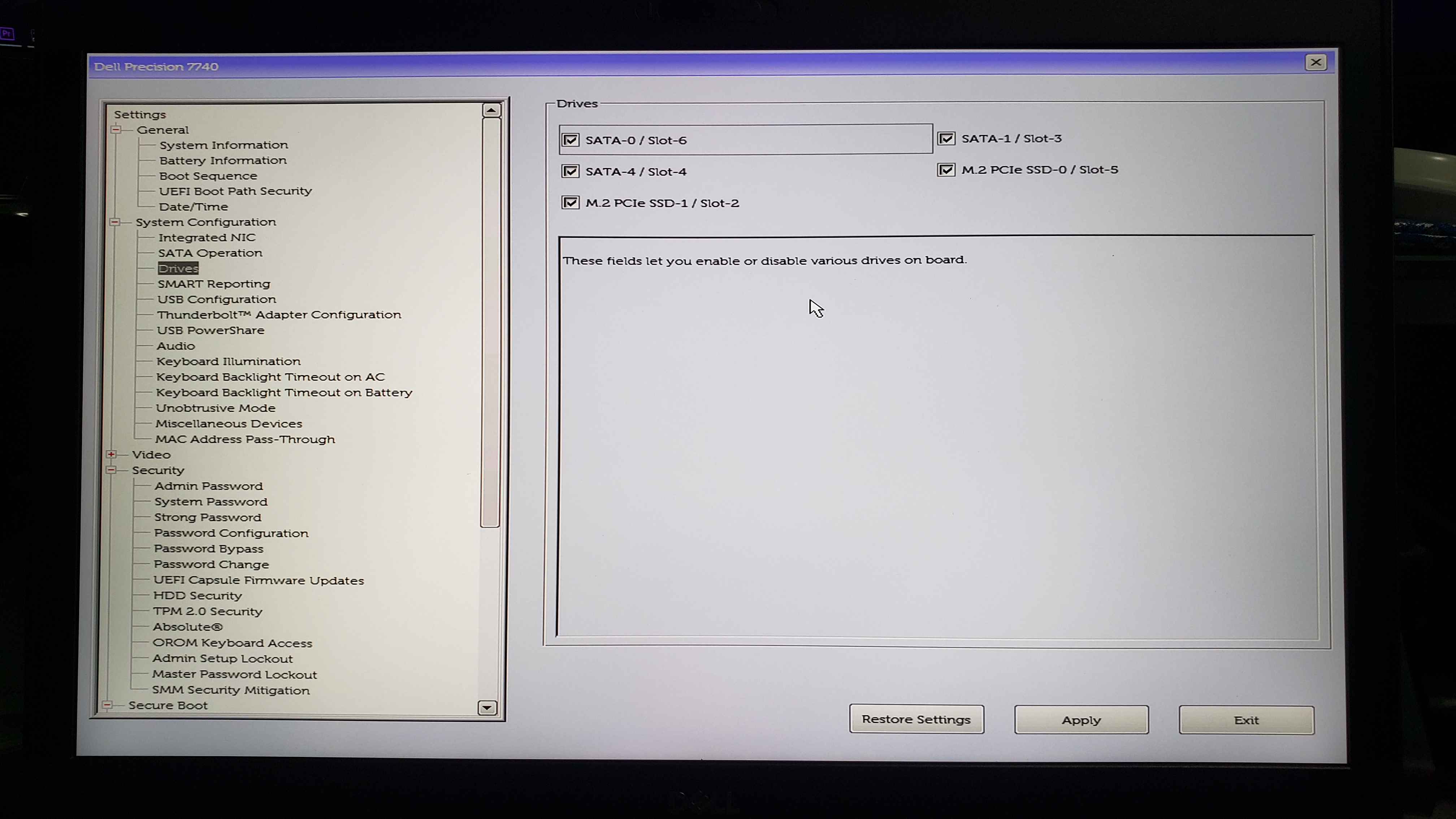Toggle the SATA-1 / Slot-3 checkbox

click(x=946, y=138)
